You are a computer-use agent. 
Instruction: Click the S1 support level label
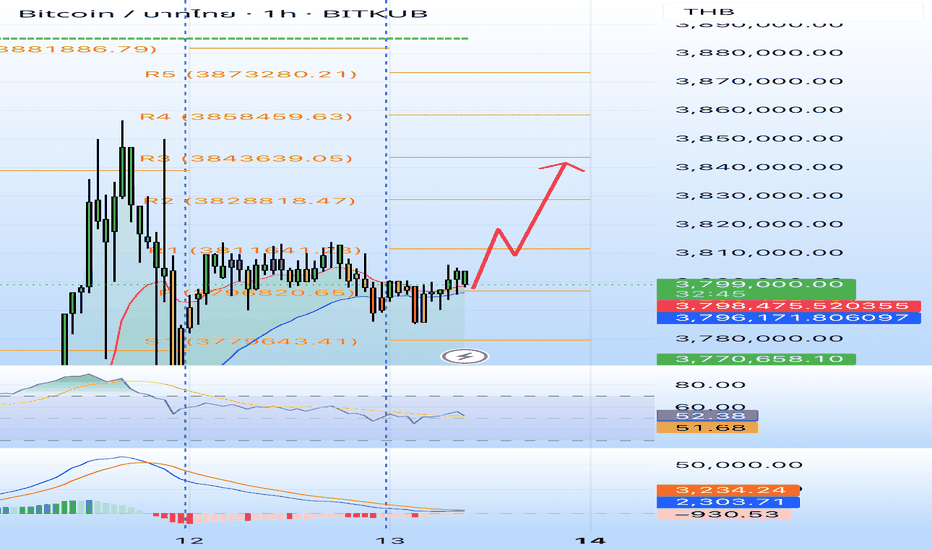point(251,342)
